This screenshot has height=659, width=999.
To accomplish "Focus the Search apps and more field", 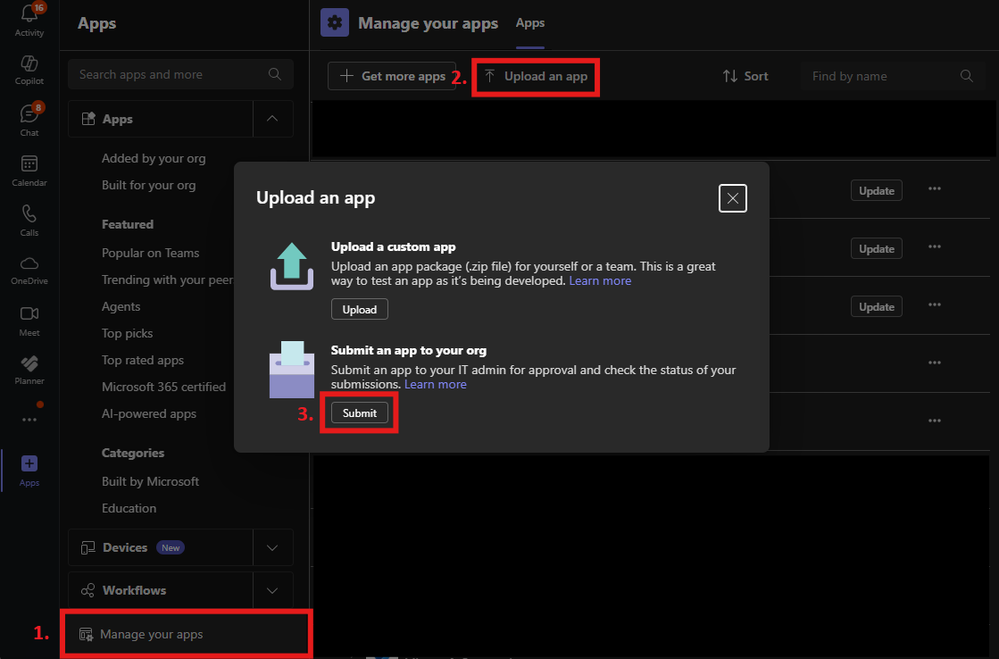I will coord(181,75).
